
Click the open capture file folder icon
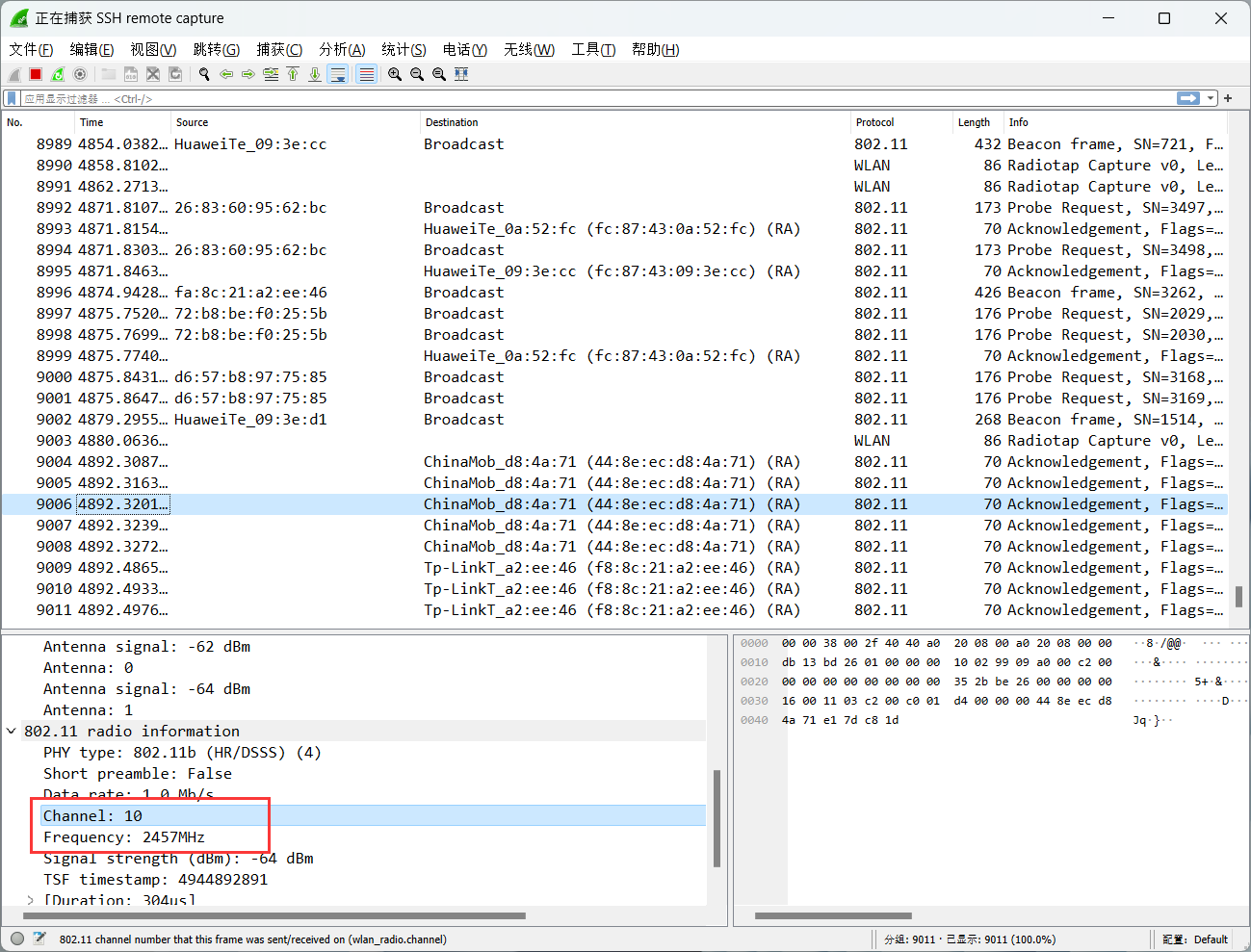pyautogui.click(x=109, y=74)
